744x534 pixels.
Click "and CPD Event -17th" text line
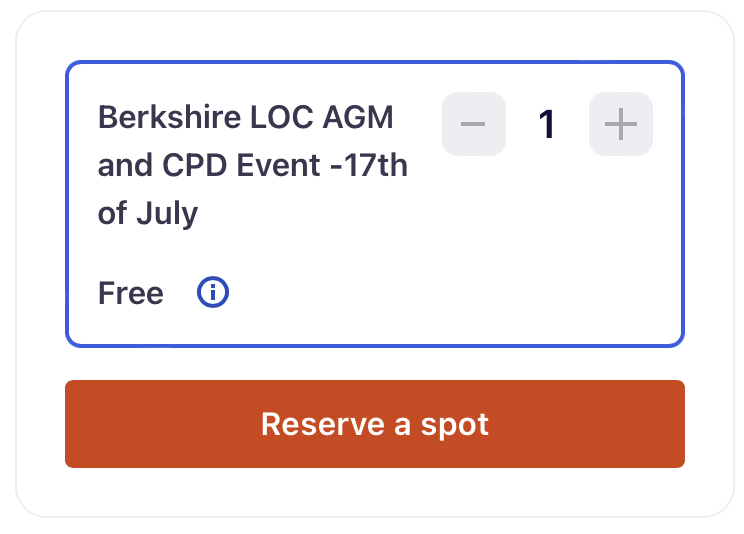click(x=252, y=165)
